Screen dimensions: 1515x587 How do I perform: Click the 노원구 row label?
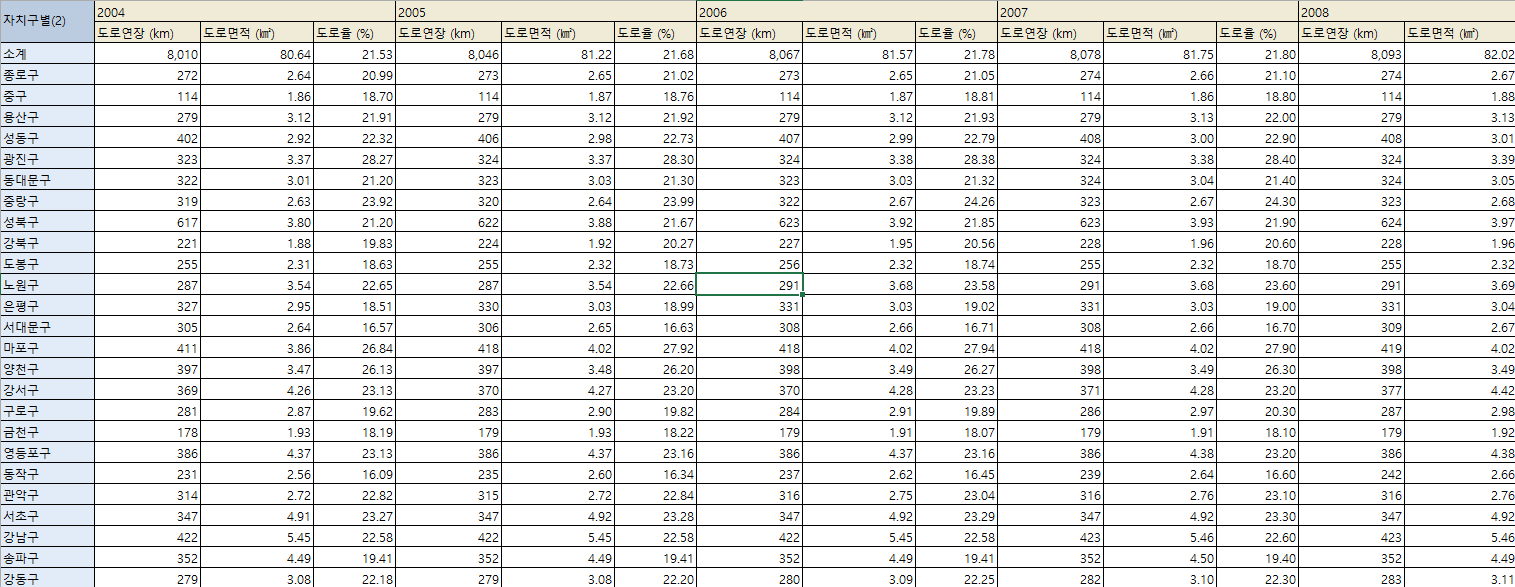[47, 285]
